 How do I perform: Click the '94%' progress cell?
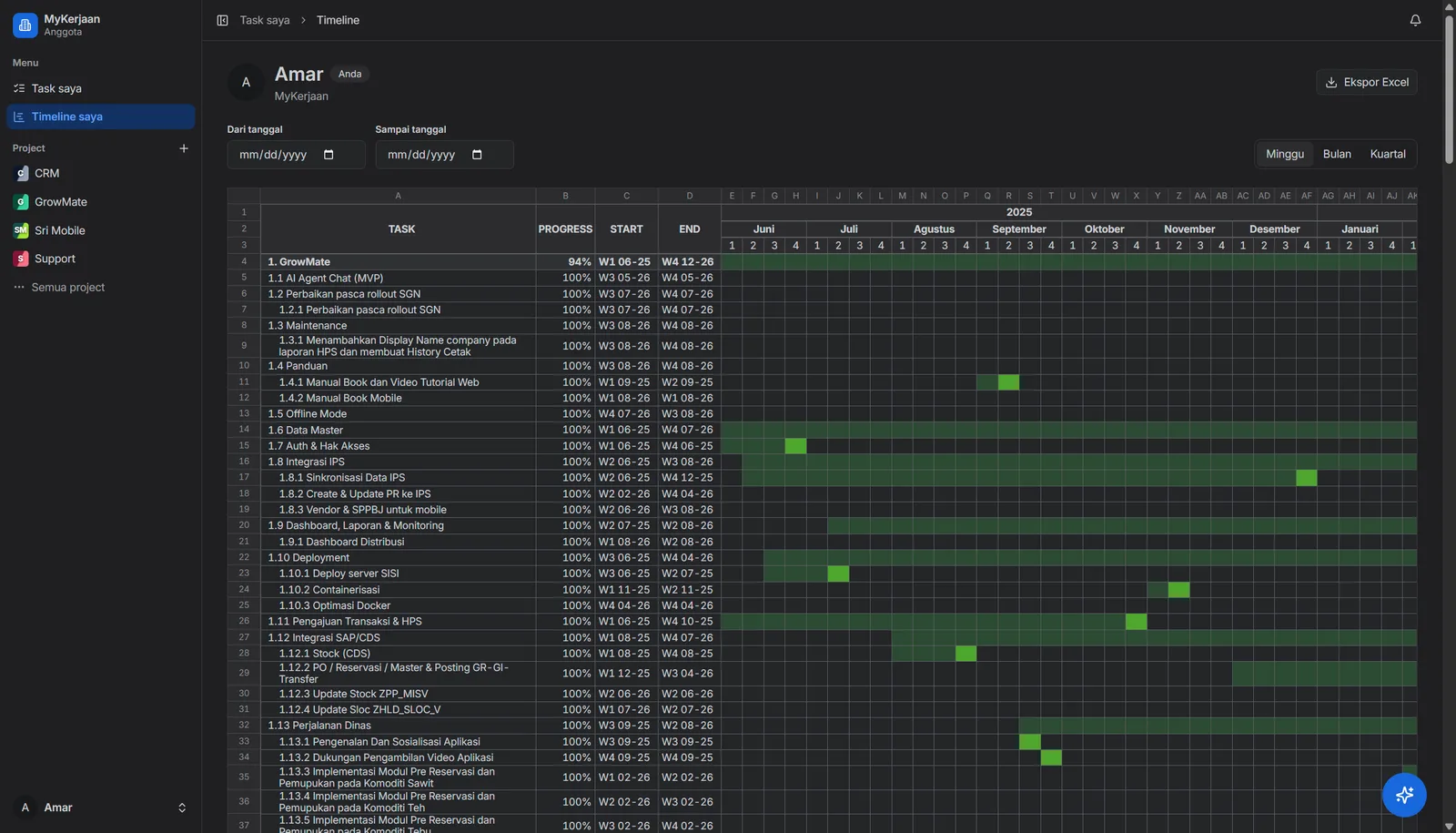click(565, 262)
